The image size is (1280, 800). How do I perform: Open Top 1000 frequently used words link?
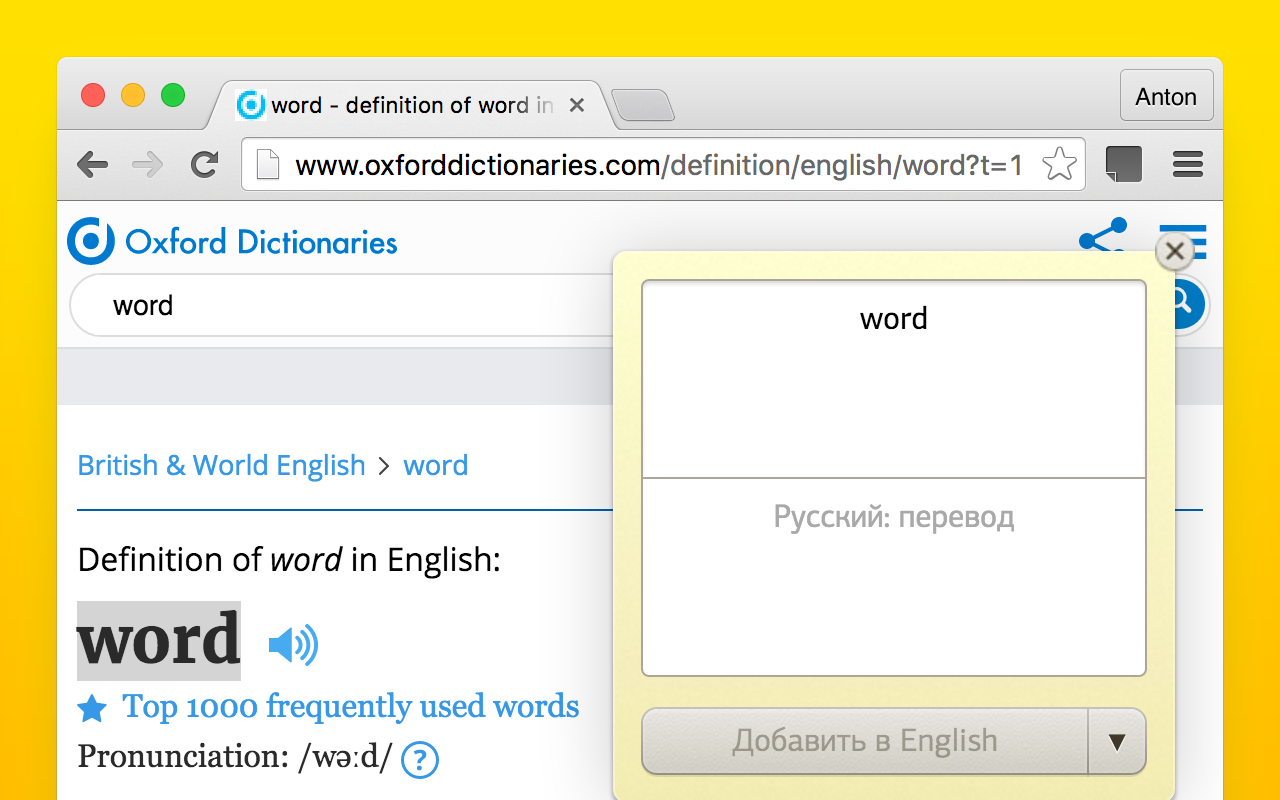(x=351, y=706)
